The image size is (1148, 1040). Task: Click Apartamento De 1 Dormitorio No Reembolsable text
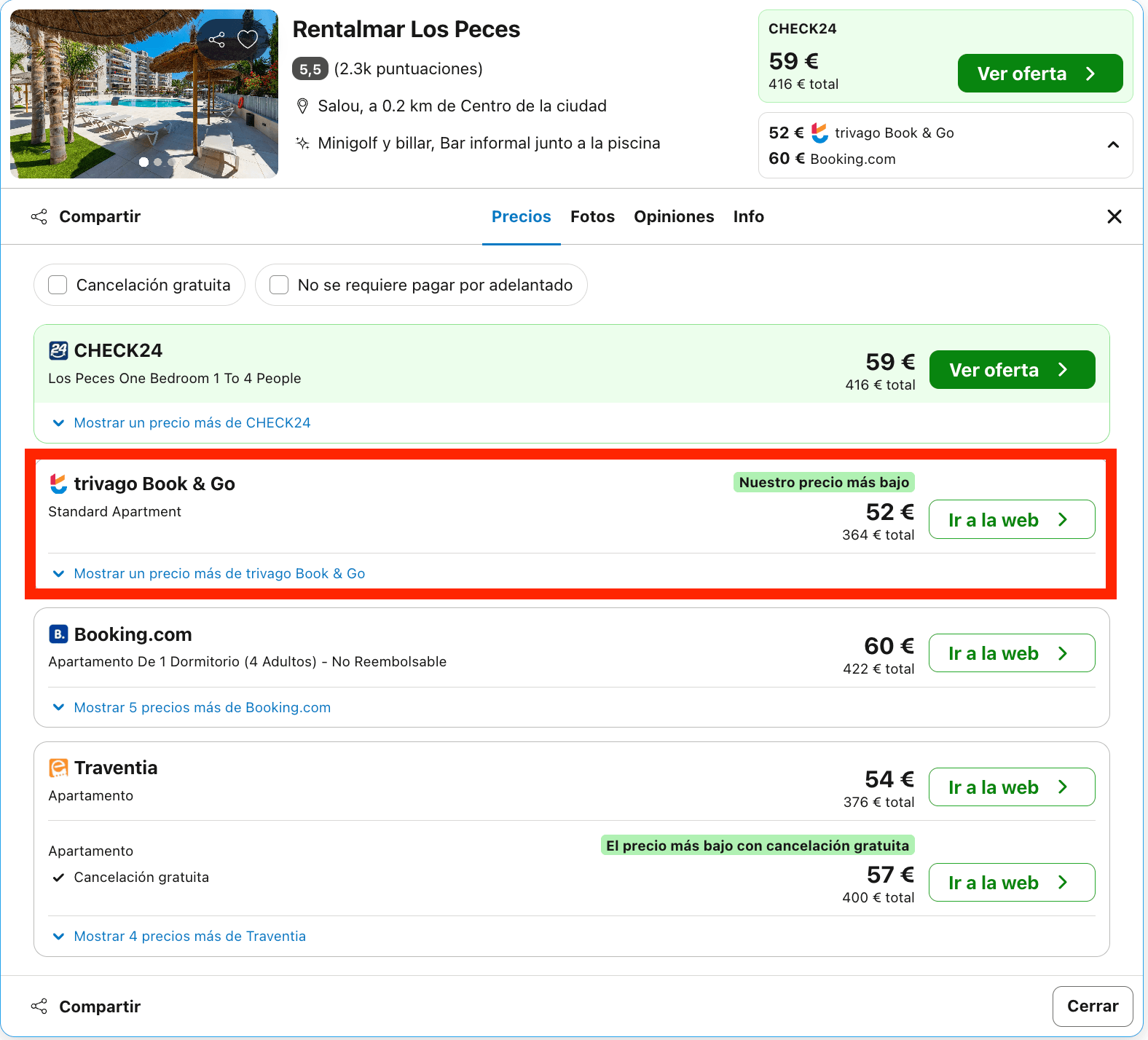(248, 661)
